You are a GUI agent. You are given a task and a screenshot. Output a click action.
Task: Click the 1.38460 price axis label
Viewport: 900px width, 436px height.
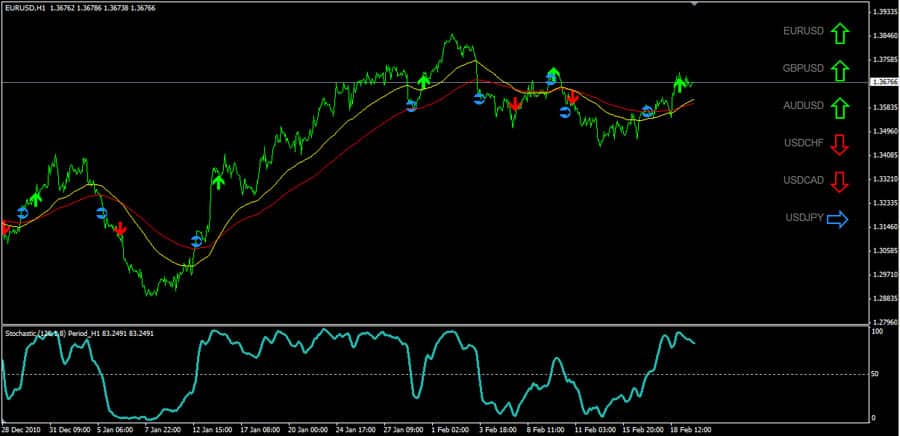point(886,36)
